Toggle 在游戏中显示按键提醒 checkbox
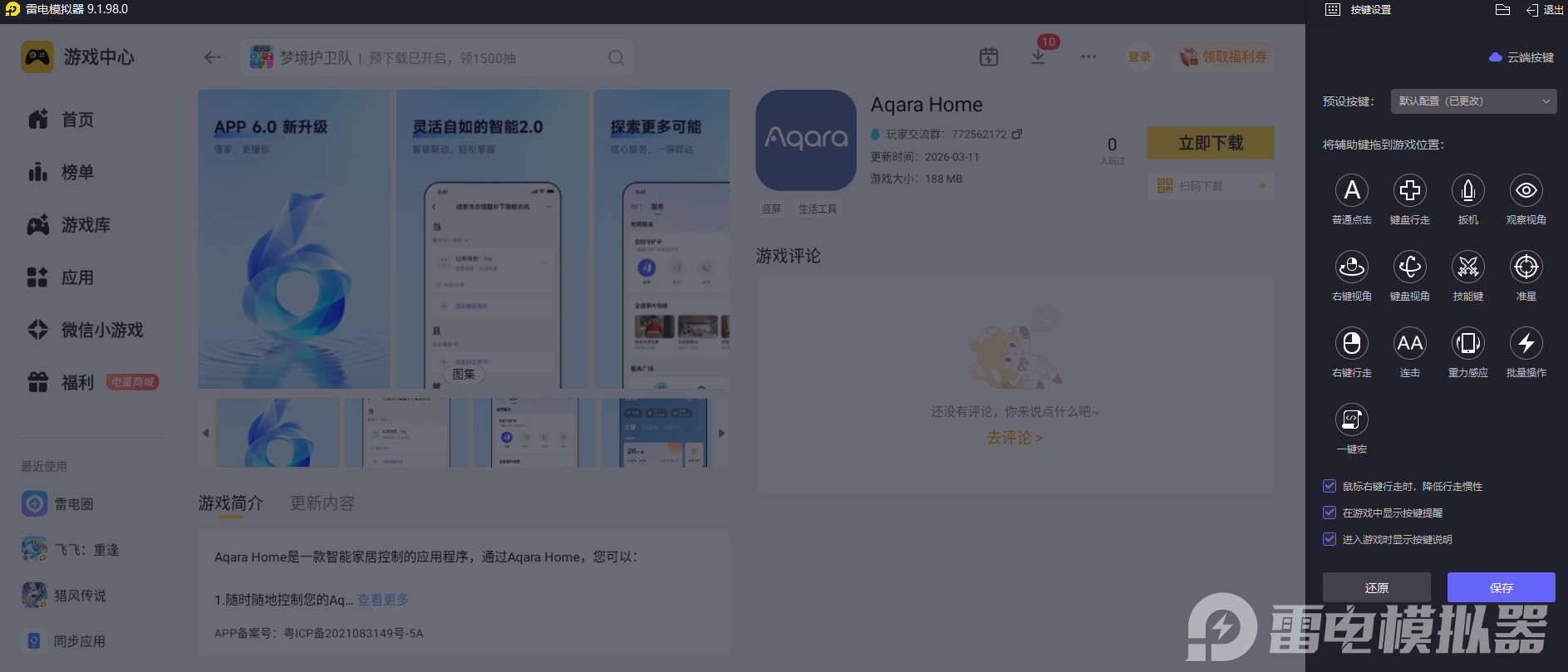The height and width of the screenshot is (672, 1568). point(1330,513)
